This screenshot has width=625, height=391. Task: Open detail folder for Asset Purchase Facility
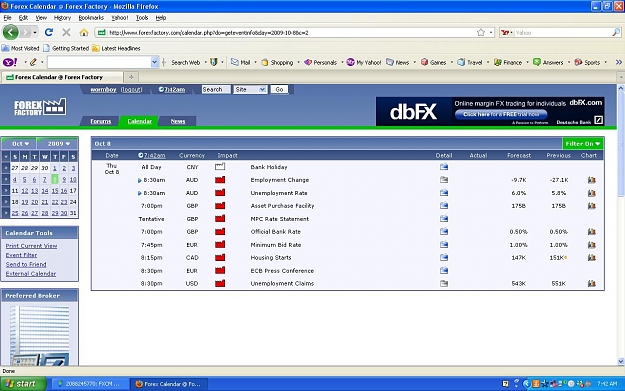click(x=444, y=206)
